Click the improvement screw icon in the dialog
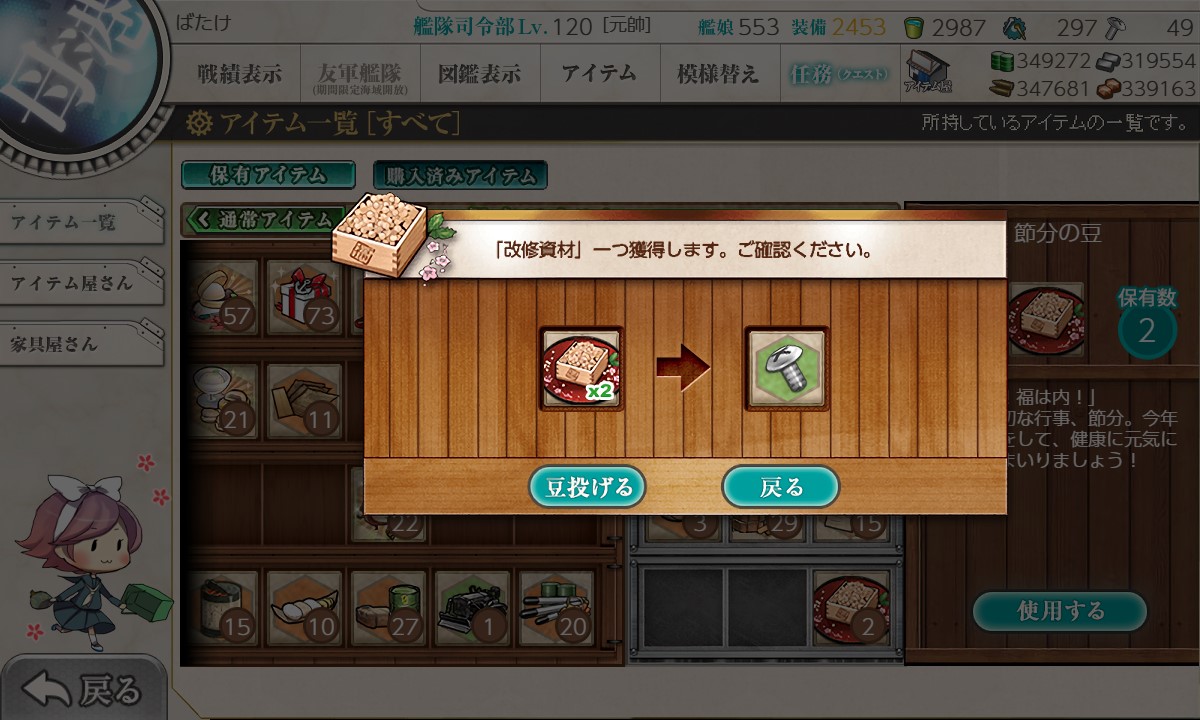The height and width of the screenshot is (720, 1200). click(x=786, y=367)
